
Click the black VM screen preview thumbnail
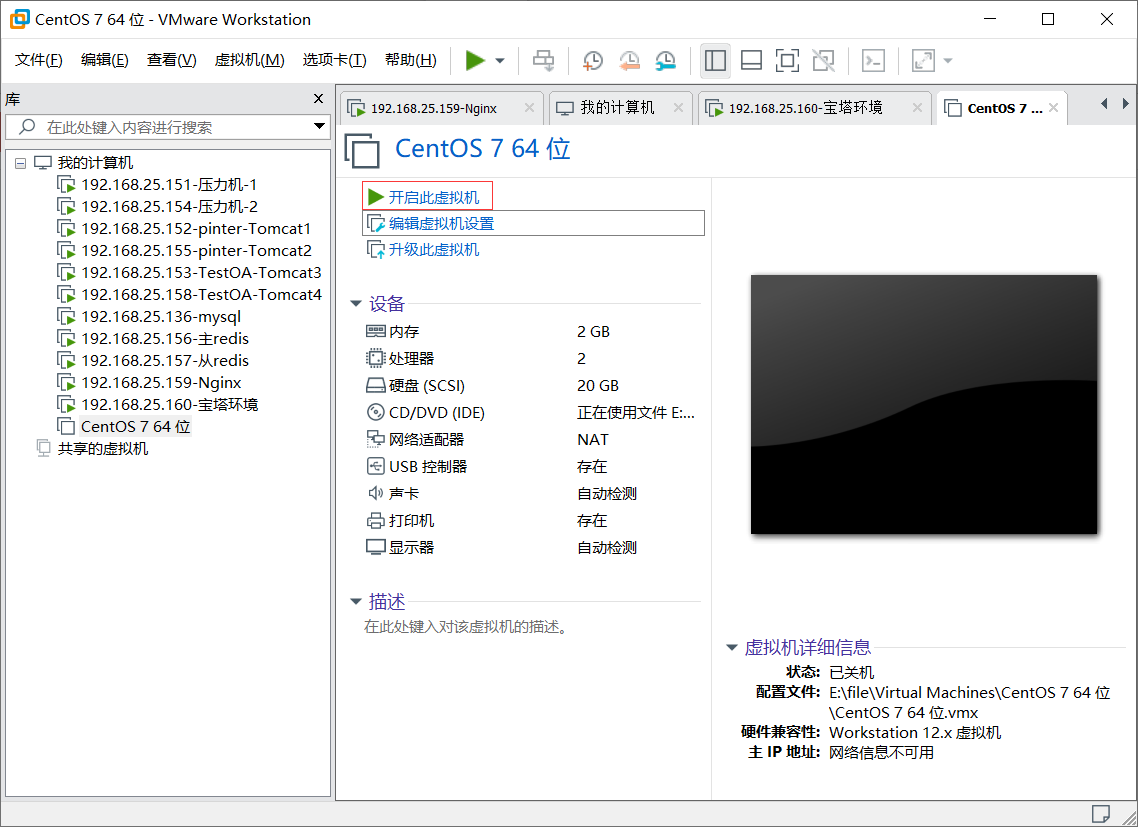point(924,404)
